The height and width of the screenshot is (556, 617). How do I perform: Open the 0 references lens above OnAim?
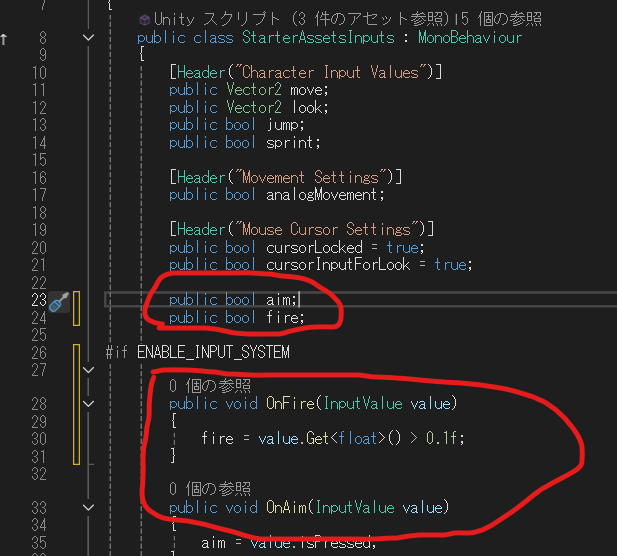[x=210, y=489]
